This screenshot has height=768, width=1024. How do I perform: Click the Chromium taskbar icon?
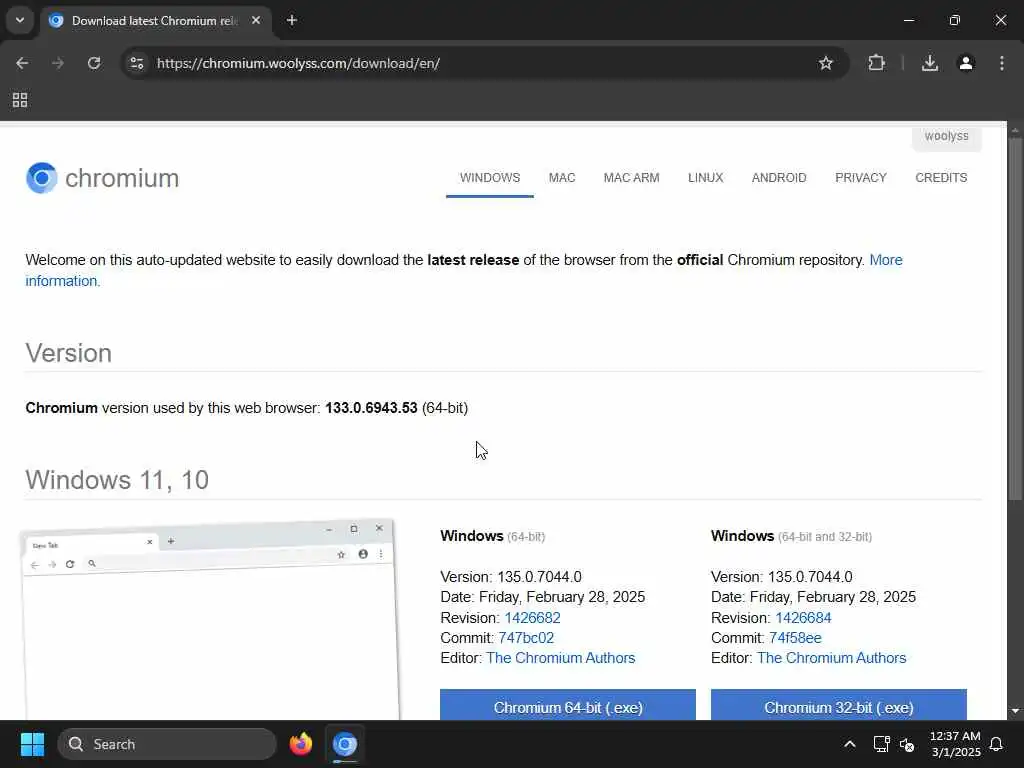(344, 744)
